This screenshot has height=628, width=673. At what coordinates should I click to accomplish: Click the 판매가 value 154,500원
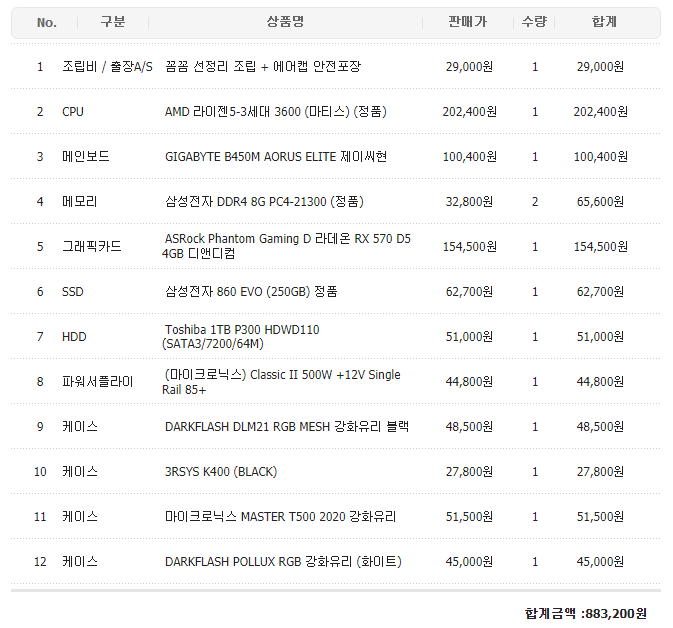(x=470, y=247)
